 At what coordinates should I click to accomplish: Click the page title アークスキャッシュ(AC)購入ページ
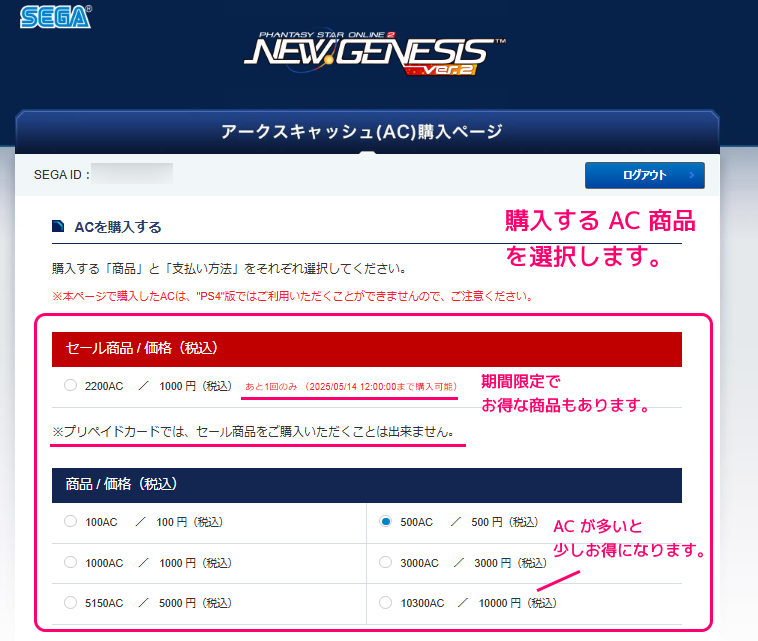point(362,131)
